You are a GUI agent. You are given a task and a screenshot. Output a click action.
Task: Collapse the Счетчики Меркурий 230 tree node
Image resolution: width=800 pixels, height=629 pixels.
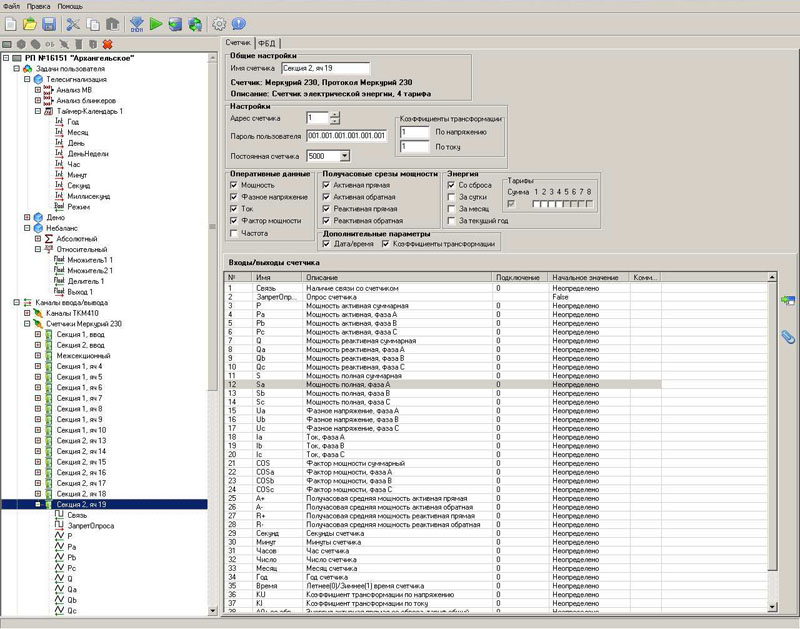click(28, 324)
